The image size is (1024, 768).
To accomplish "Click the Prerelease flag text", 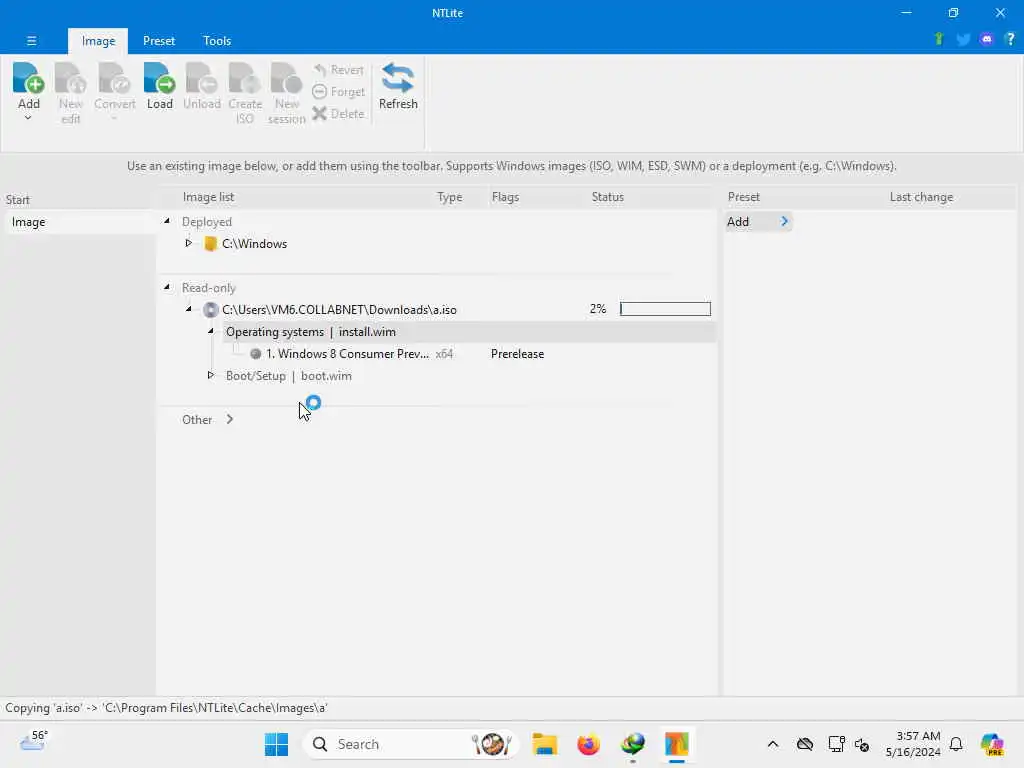I will coord(517,354).
